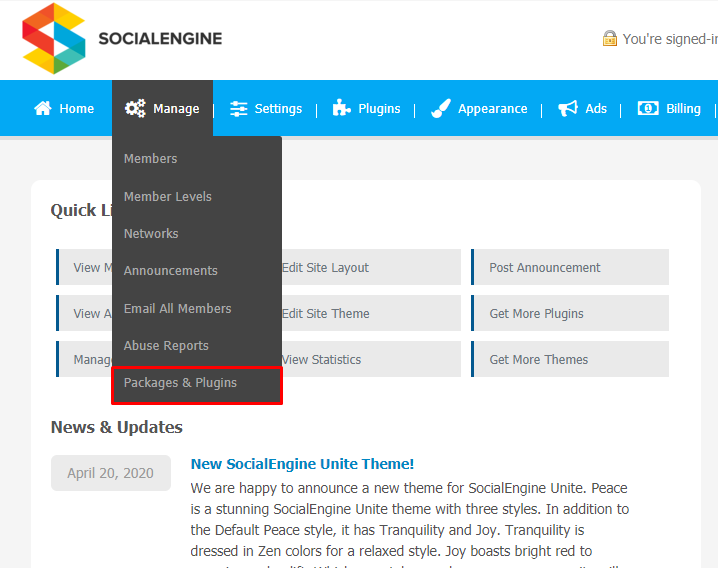Open the Billing menu
Screen dimensions: 718x568
click(x=669, y=109)
